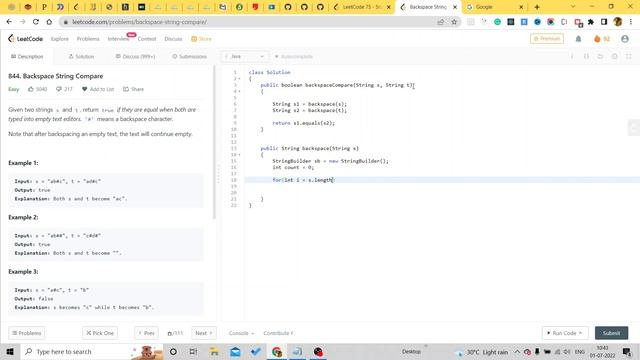Image resolution: width=640 pixels, height=360 pixels.
Task: Open the Submissions tab
Action: tap(189, 56)
